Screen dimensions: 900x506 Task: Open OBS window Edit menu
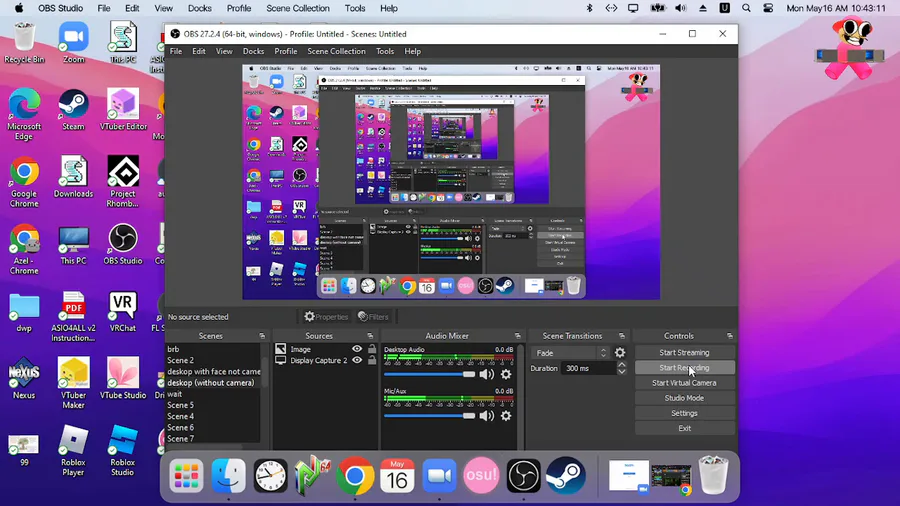click(199, 51)
